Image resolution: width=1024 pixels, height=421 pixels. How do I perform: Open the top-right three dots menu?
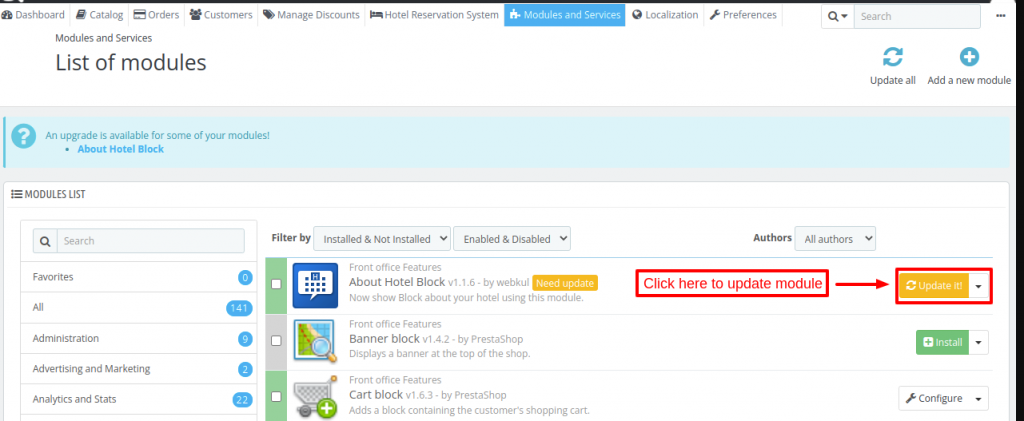(1000, 16)
